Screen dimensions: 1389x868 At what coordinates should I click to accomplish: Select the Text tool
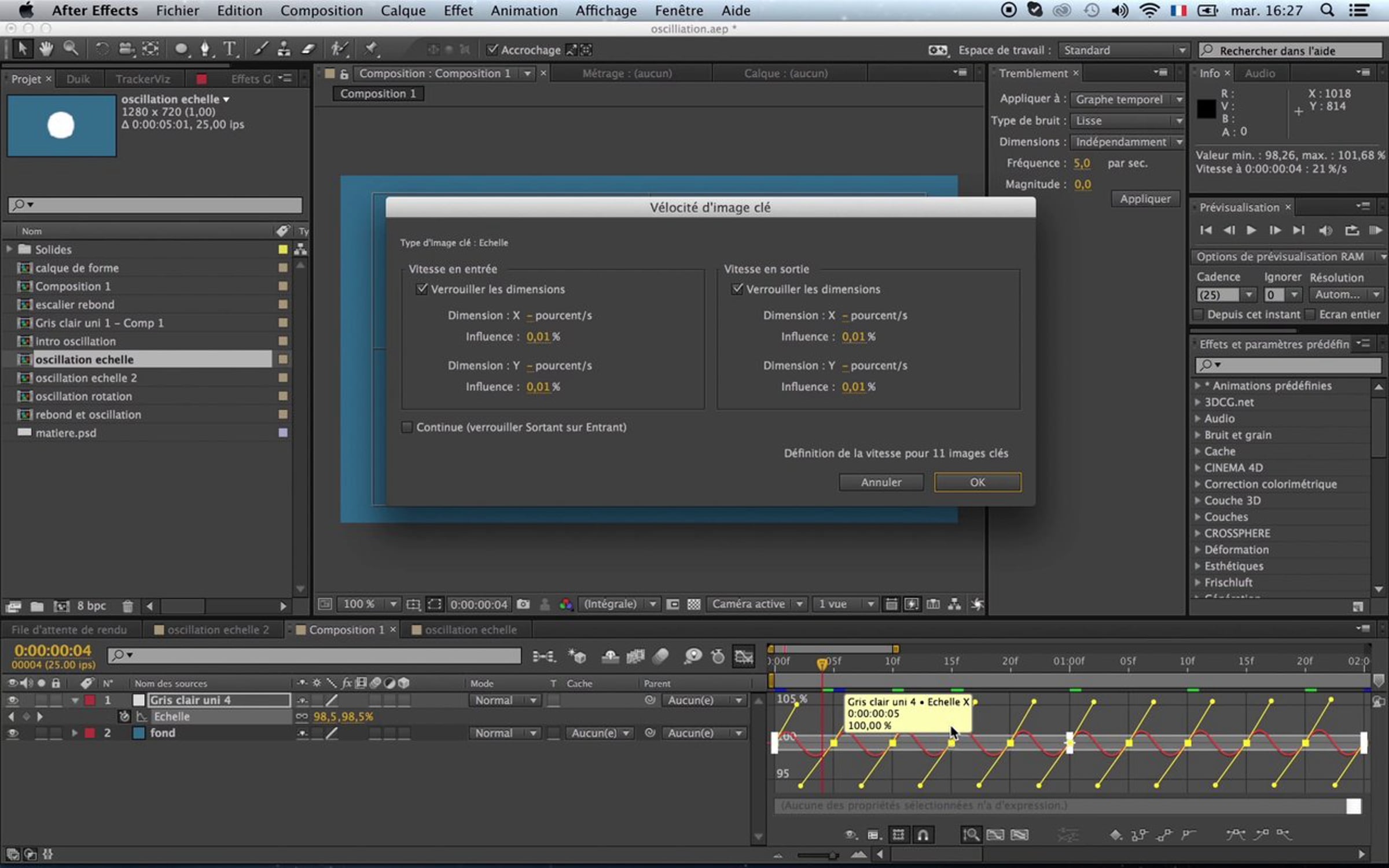(x=230, y=49)
